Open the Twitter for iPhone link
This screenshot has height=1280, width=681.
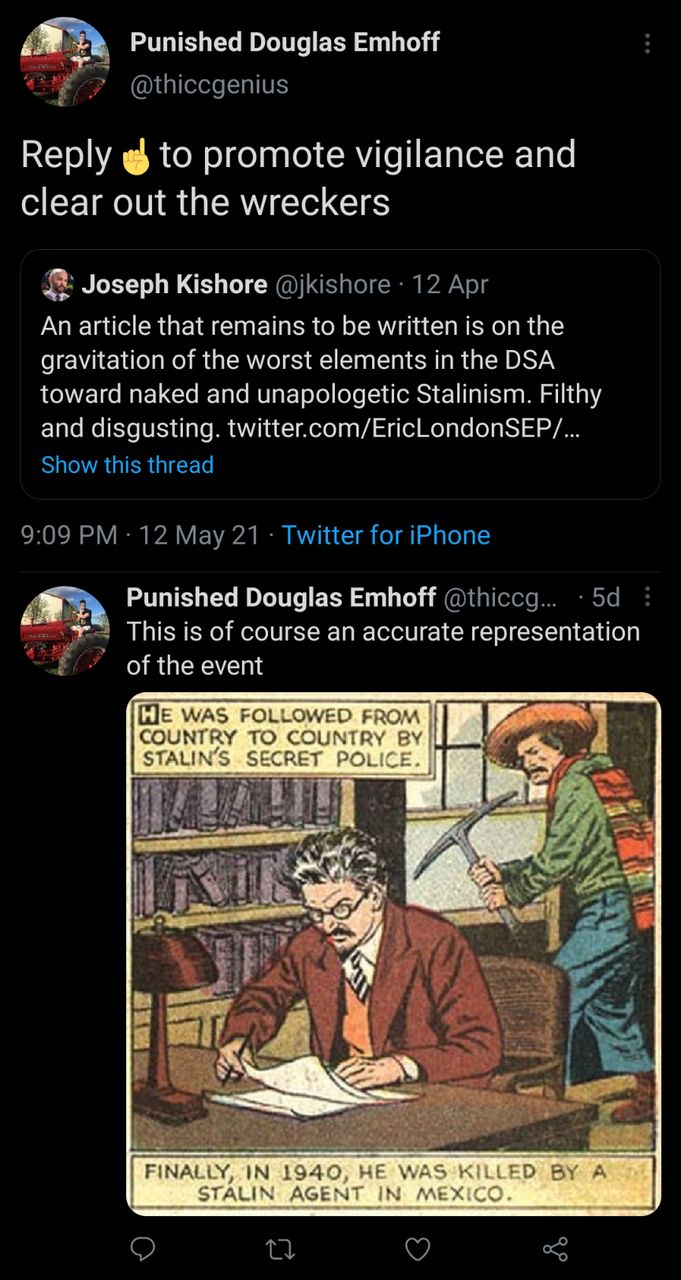coord(385,535)
